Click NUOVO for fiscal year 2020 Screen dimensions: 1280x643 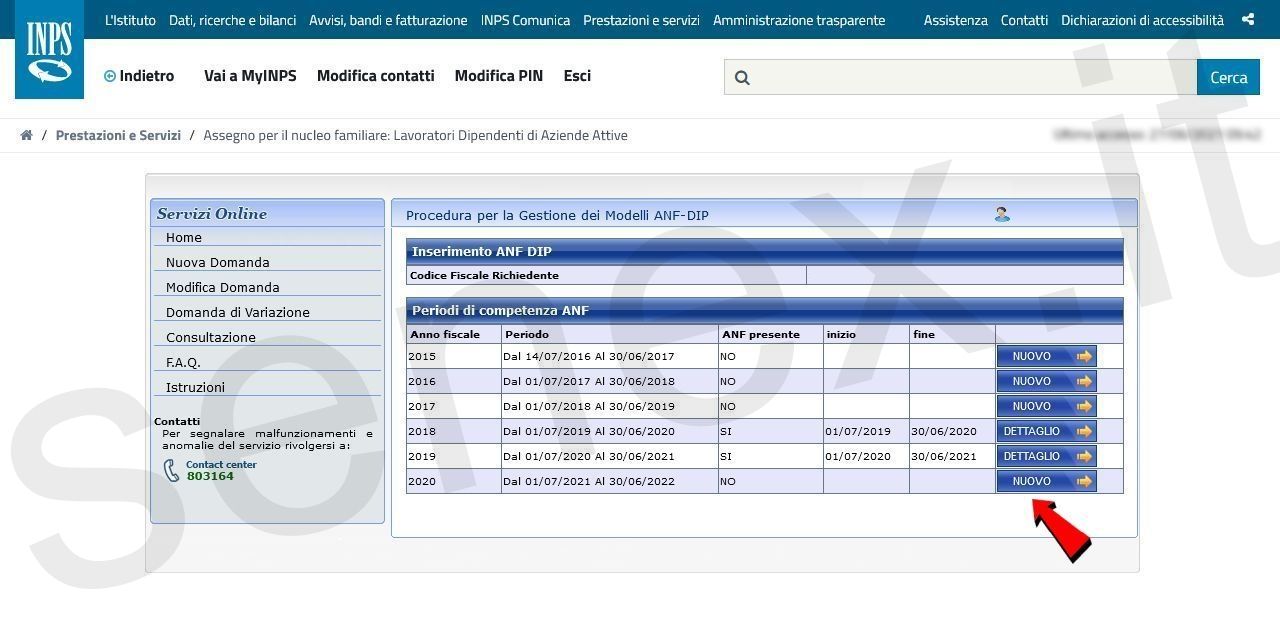point(1046,481)
